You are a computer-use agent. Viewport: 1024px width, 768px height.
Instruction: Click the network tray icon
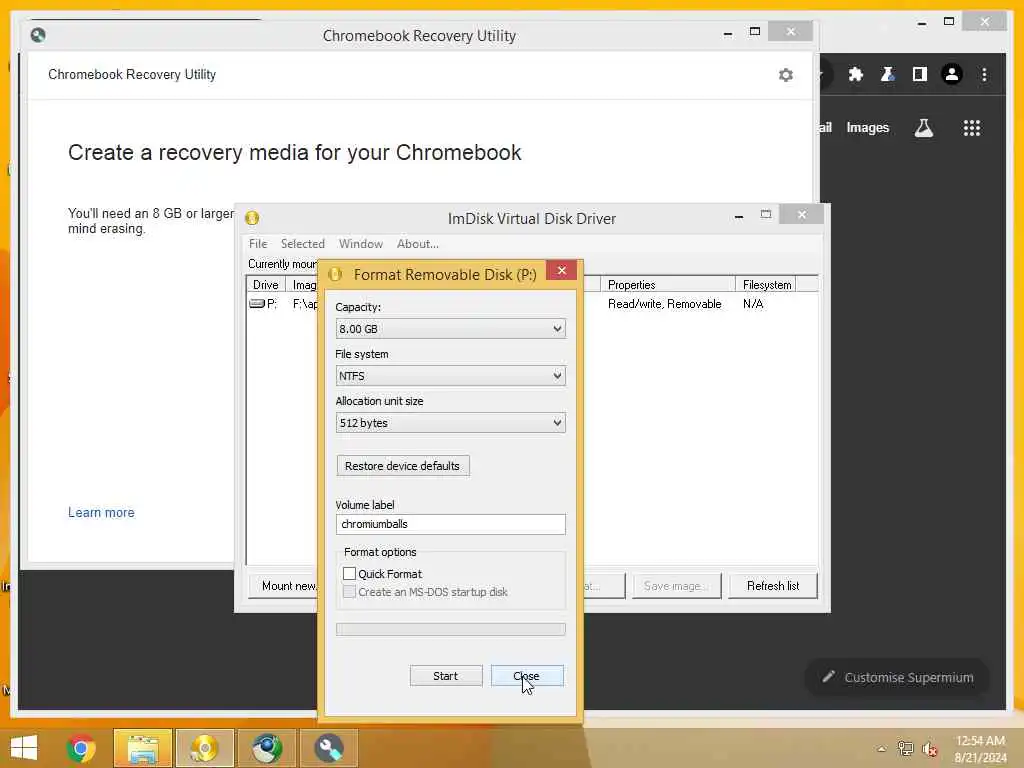(x=905, y=749)
